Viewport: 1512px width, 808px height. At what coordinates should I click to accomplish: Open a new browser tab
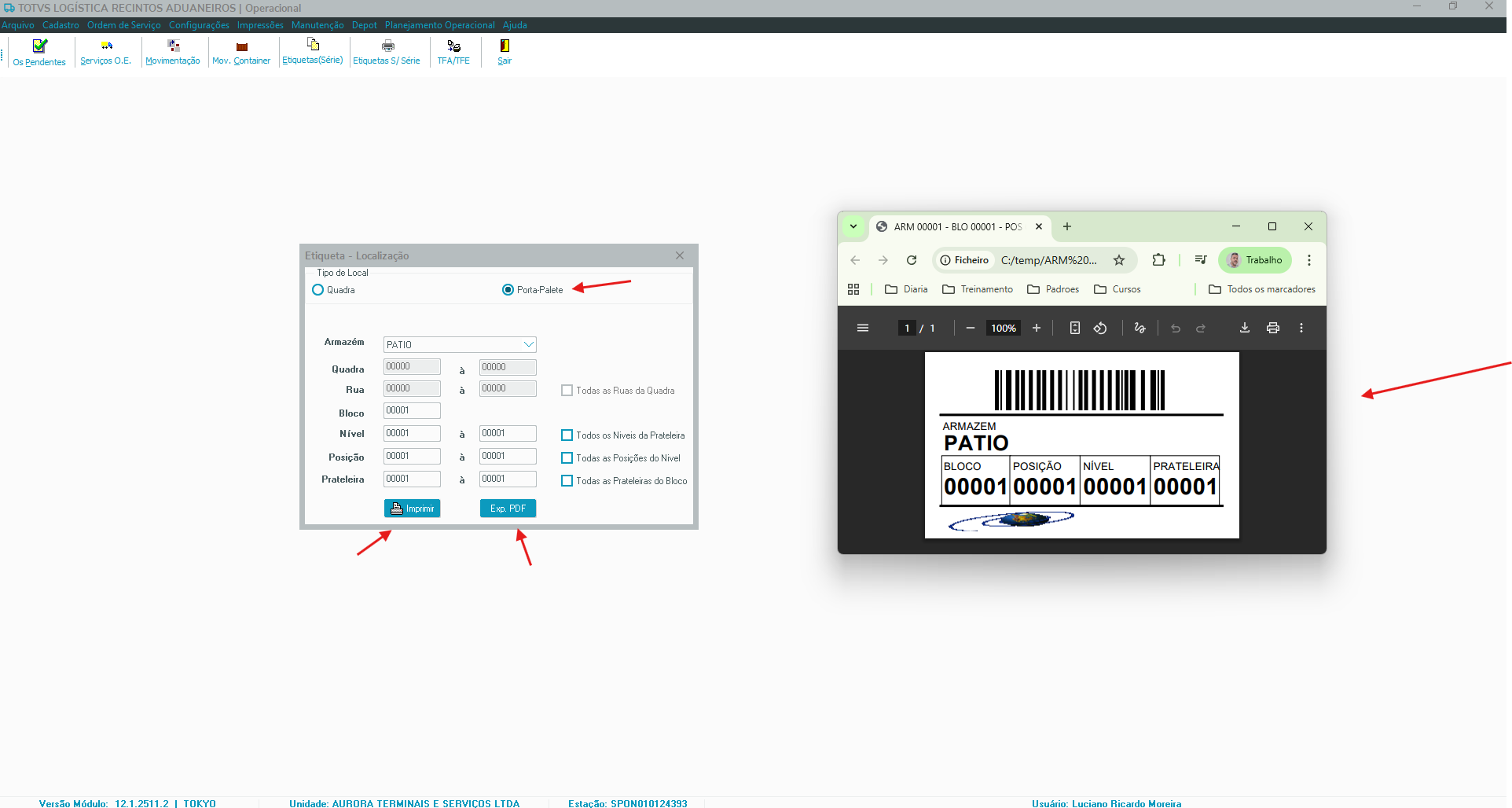click(1067, 226)
